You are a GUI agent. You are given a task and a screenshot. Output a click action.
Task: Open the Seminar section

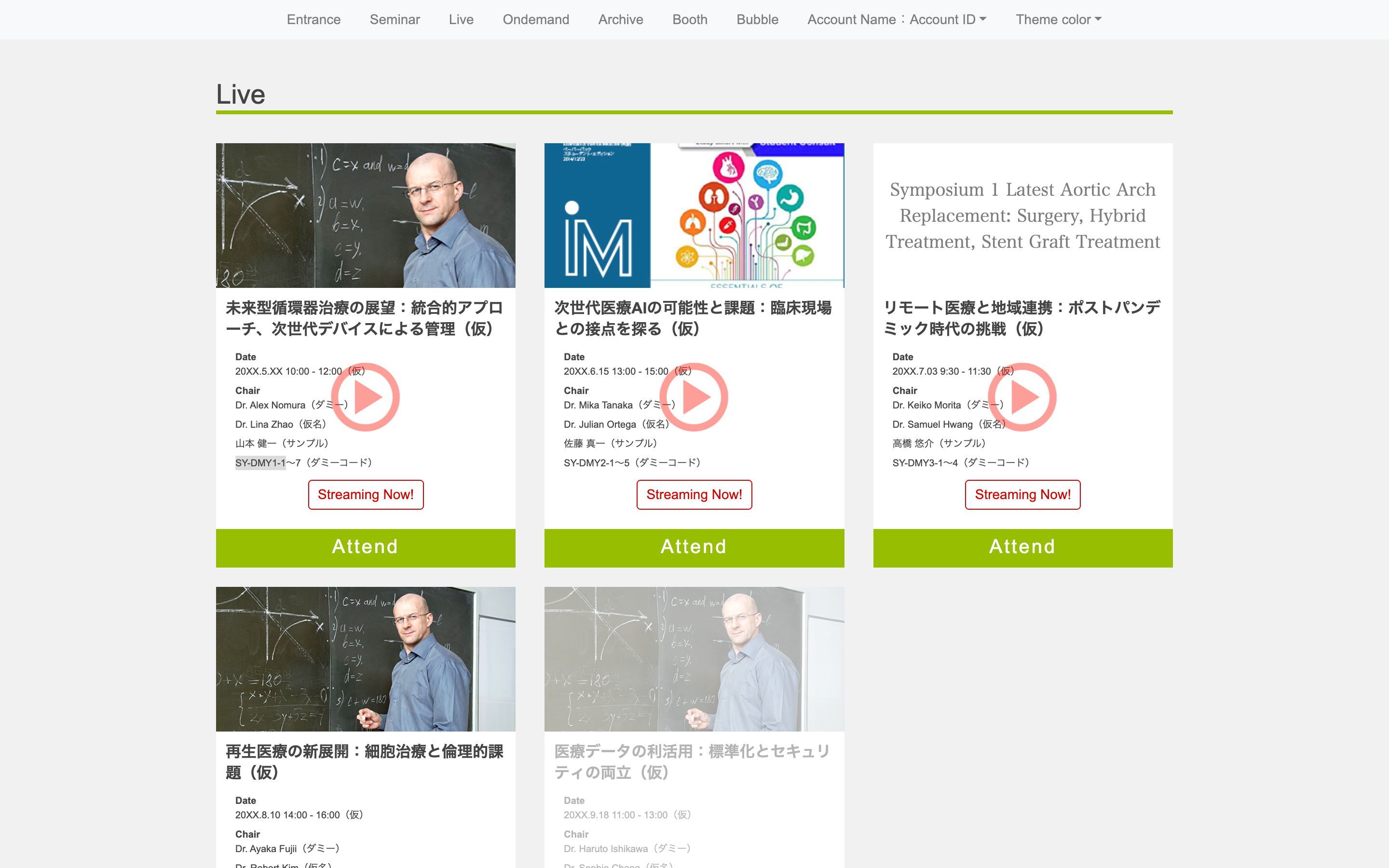pos(395,19)
